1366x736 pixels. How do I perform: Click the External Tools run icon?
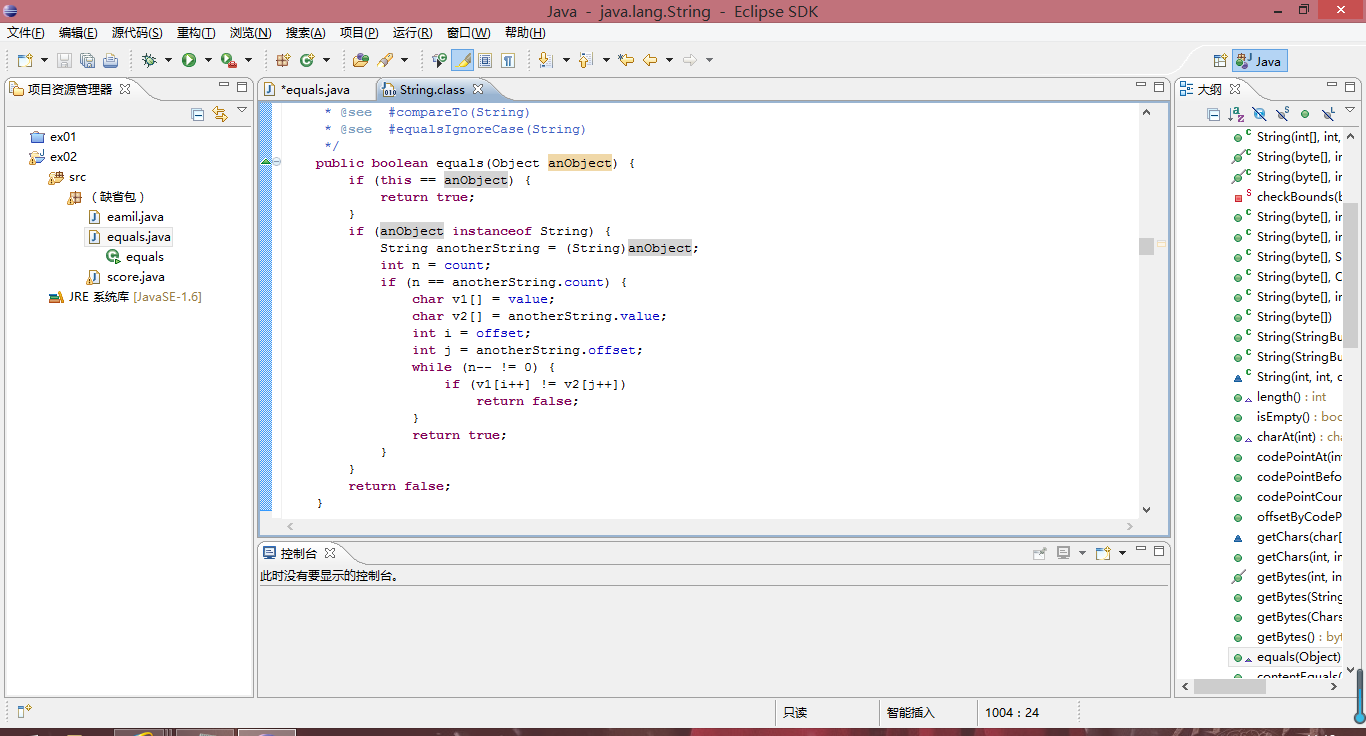[228, 60]
